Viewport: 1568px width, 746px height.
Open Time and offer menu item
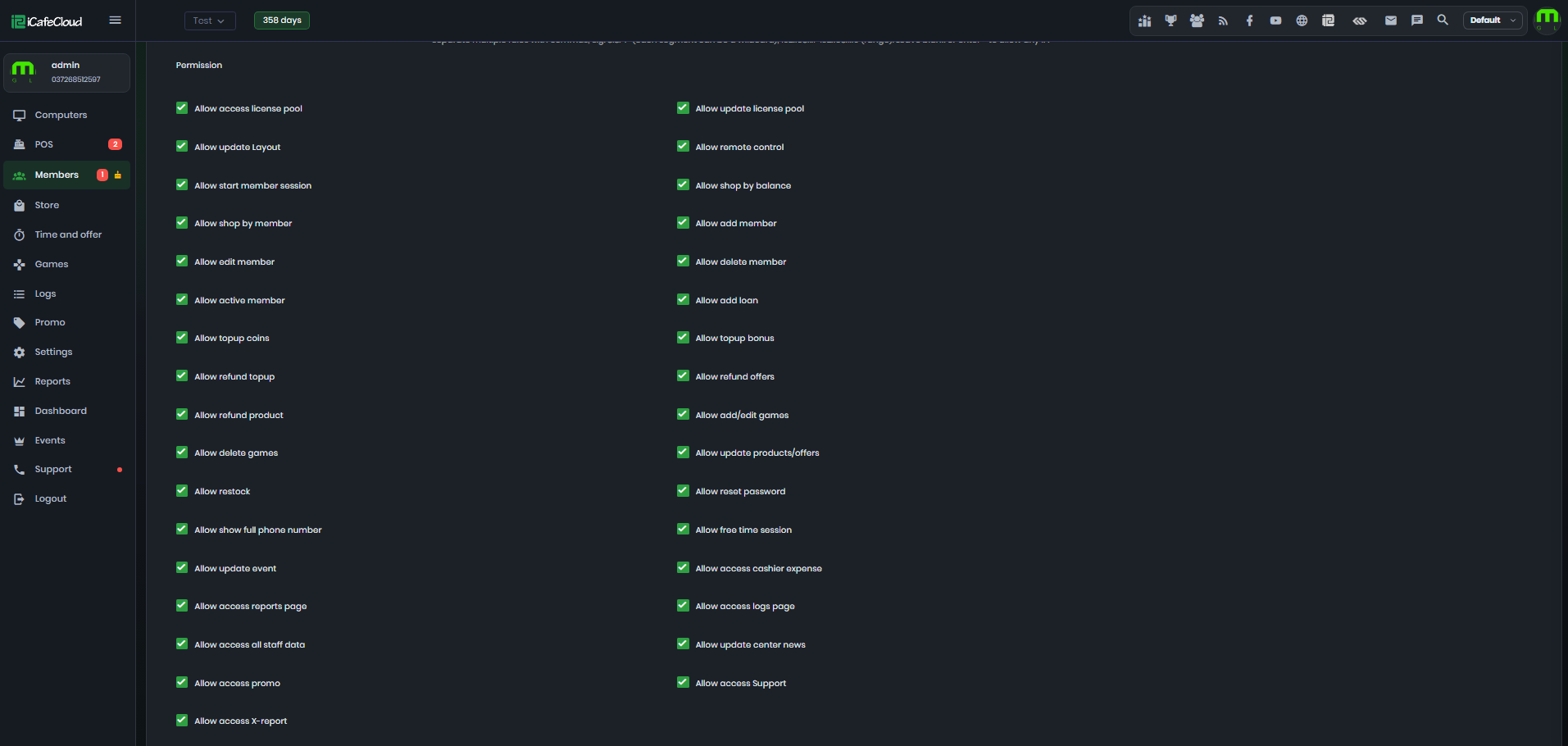coord(66,235)
